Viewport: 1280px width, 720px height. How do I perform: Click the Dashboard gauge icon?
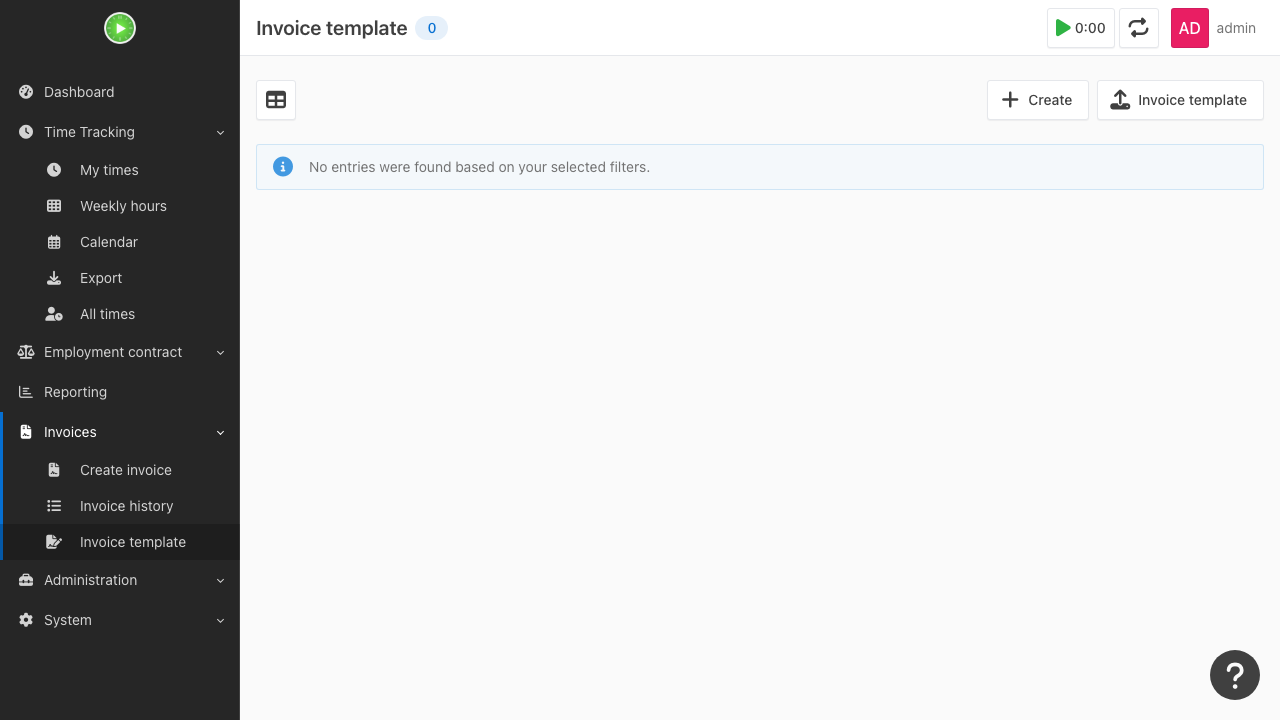point(26,92)
